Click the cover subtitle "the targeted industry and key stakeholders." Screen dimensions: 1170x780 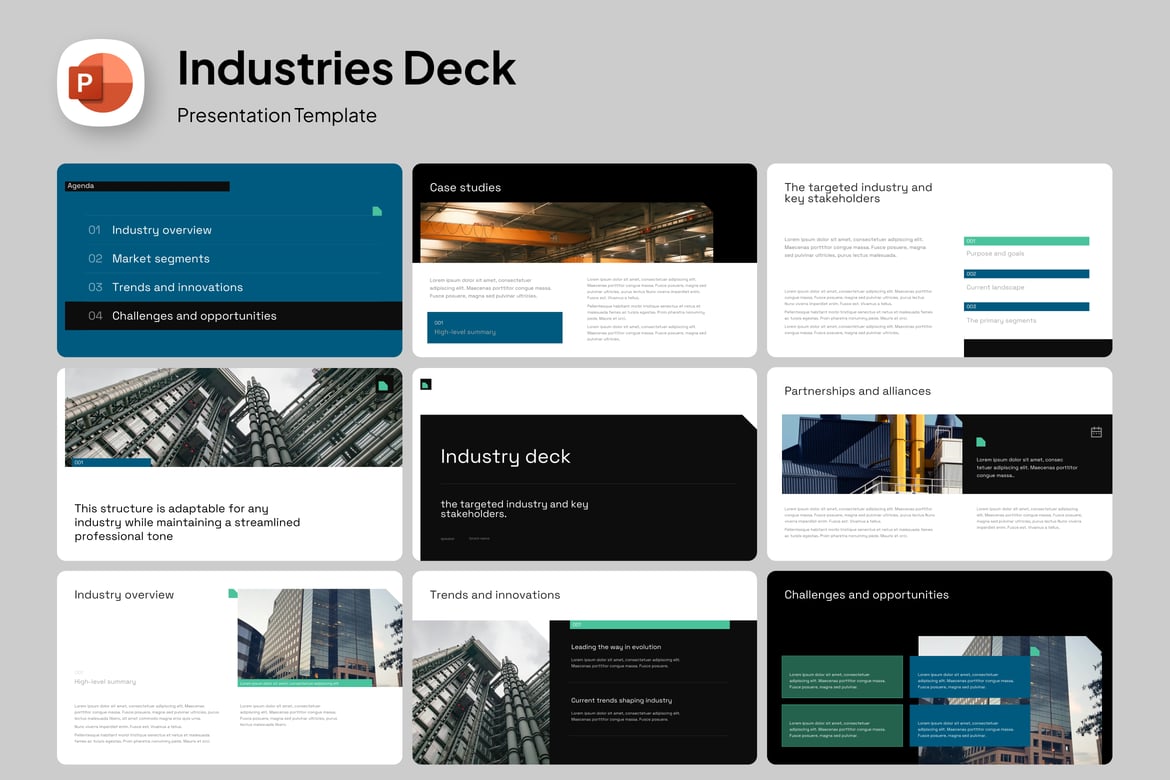coord(514,509)
